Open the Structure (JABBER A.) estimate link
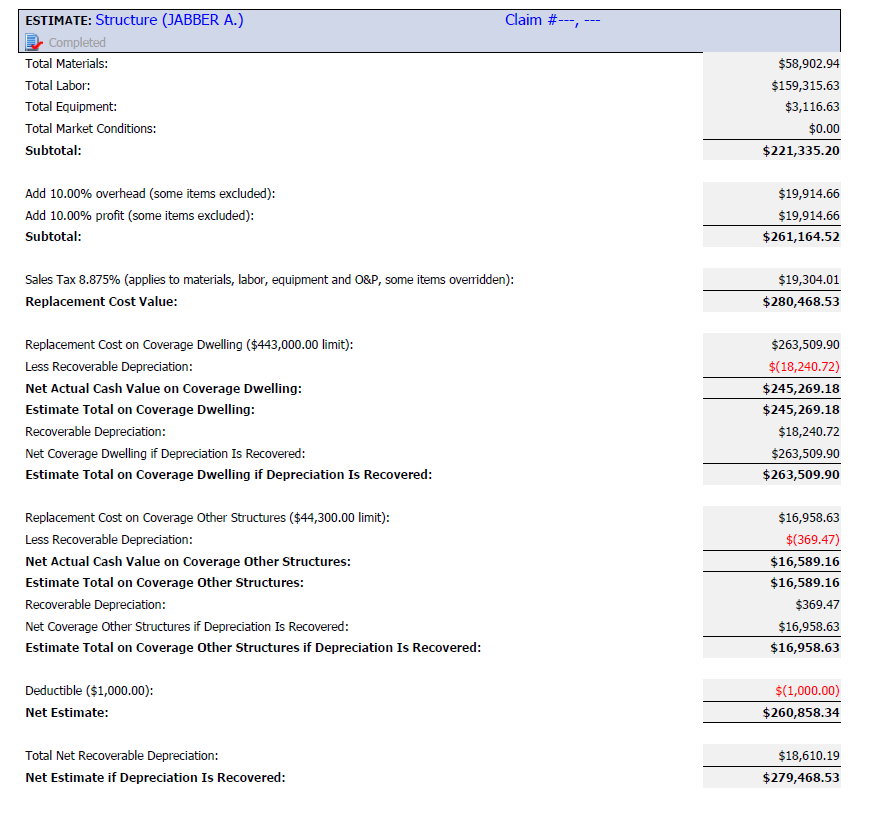The height and width of the screenshot is (820, 876). click(169, 20)
